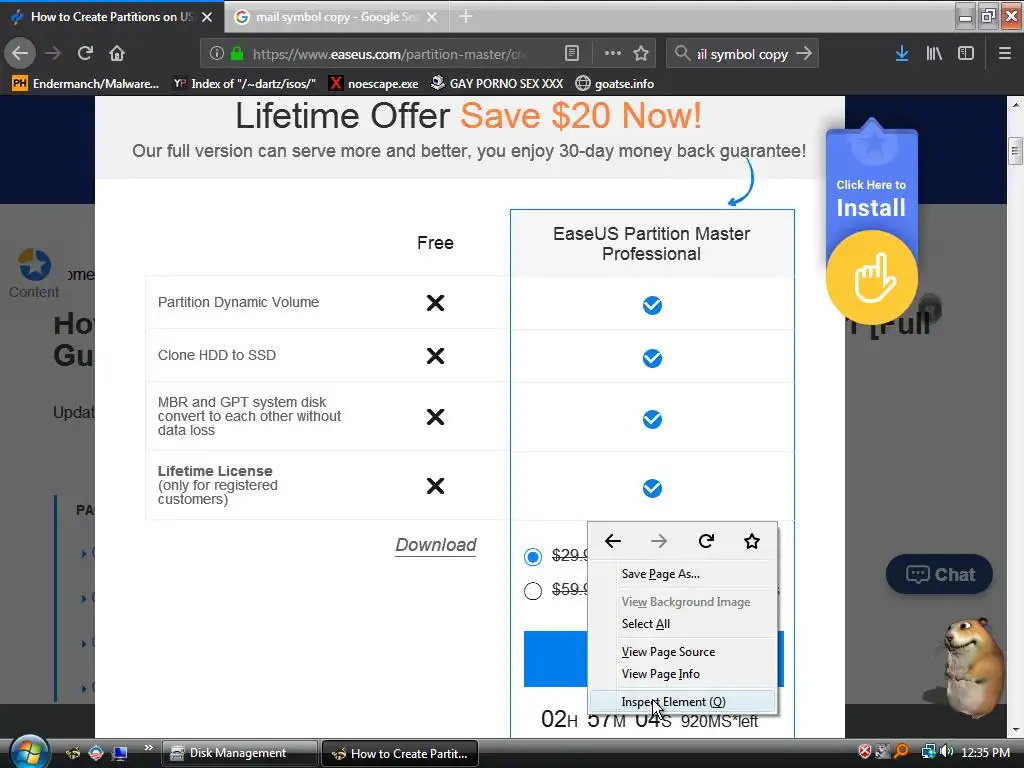Open the goatse.info bookmark
1024x768 pixels.
coord(615,84)
